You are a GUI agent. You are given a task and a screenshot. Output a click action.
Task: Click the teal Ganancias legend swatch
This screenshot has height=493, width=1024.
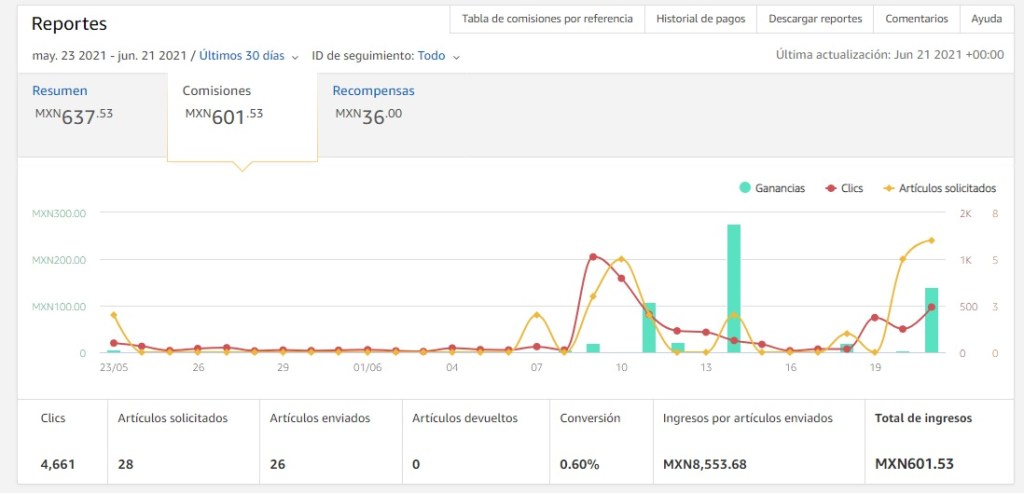pos(745,188)
